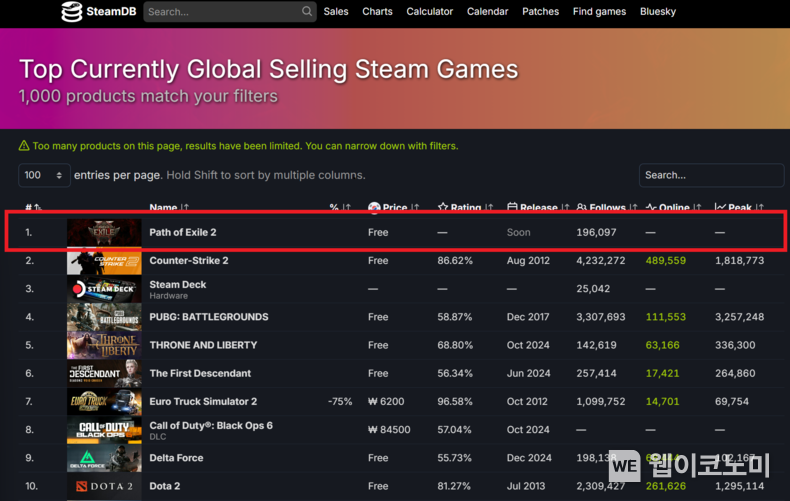Open the Calendar menu item
This screenshot has height=501, width=790.
pyautogui.click(x=487, y=12)
